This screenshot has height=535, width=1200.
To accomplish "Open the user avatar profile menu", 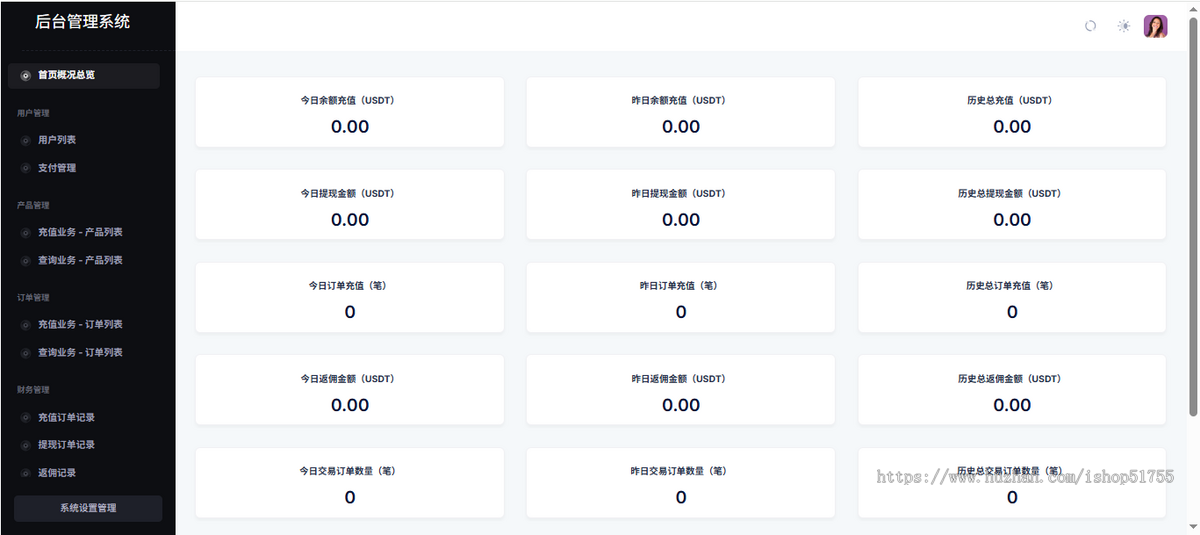I will coord(1156,26).
